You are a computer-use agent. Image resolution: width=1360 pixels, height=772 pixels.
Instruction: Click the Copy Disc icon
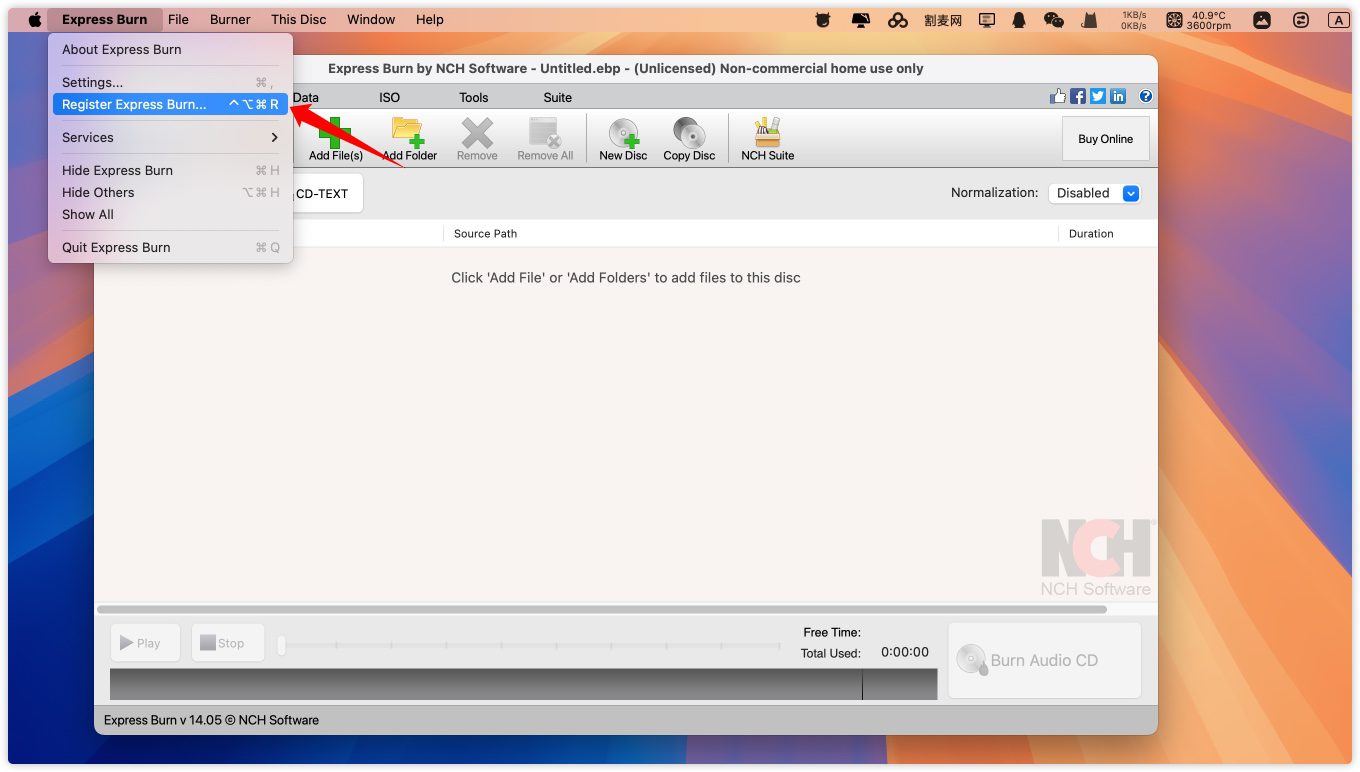pos(689,138)
